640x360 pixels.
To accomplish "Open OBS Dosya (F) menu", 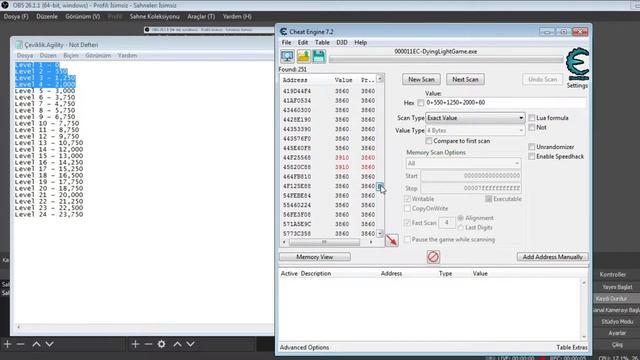I will pos(16,17).
